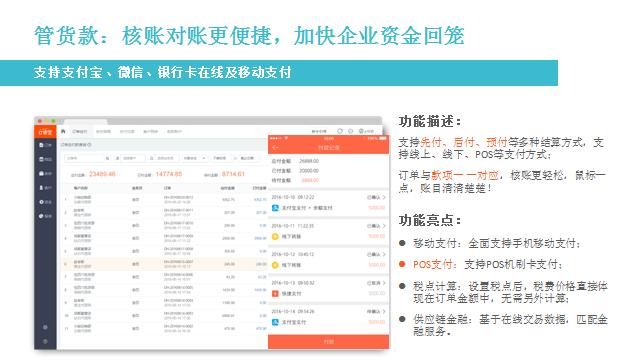
Task: Click the total amount value 23489.48
Action: point(102,174)
